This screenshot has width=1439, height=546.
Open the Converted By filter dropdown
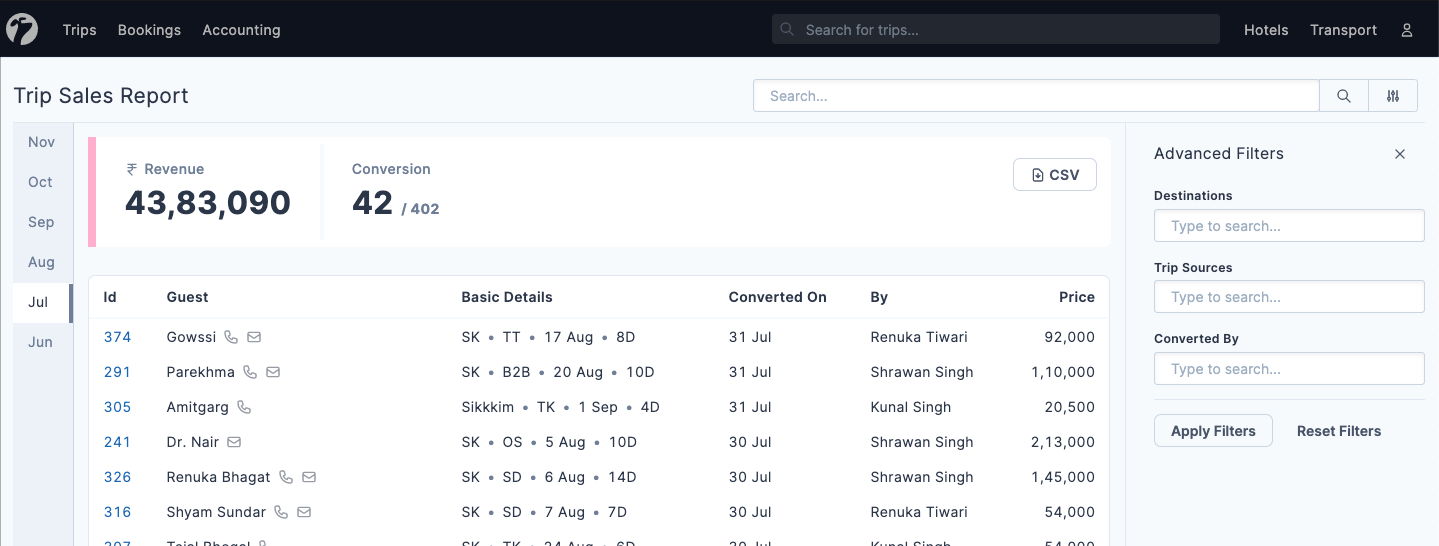1288,369
